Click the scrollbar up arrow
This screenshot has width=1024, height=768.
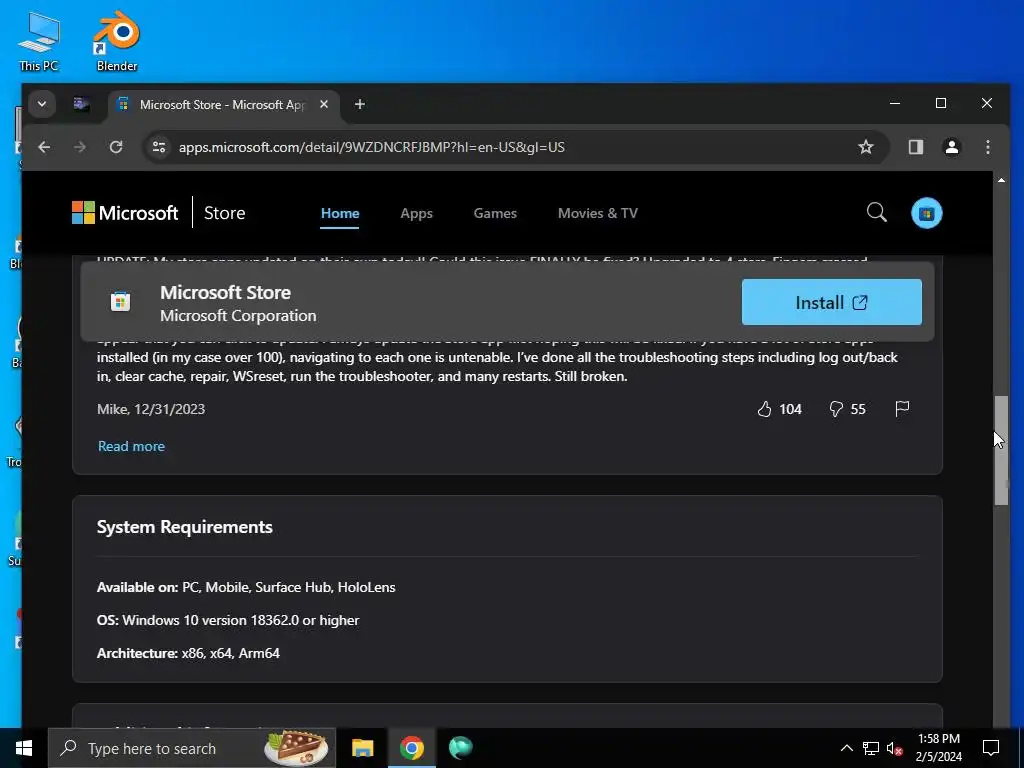(1001, 180)
